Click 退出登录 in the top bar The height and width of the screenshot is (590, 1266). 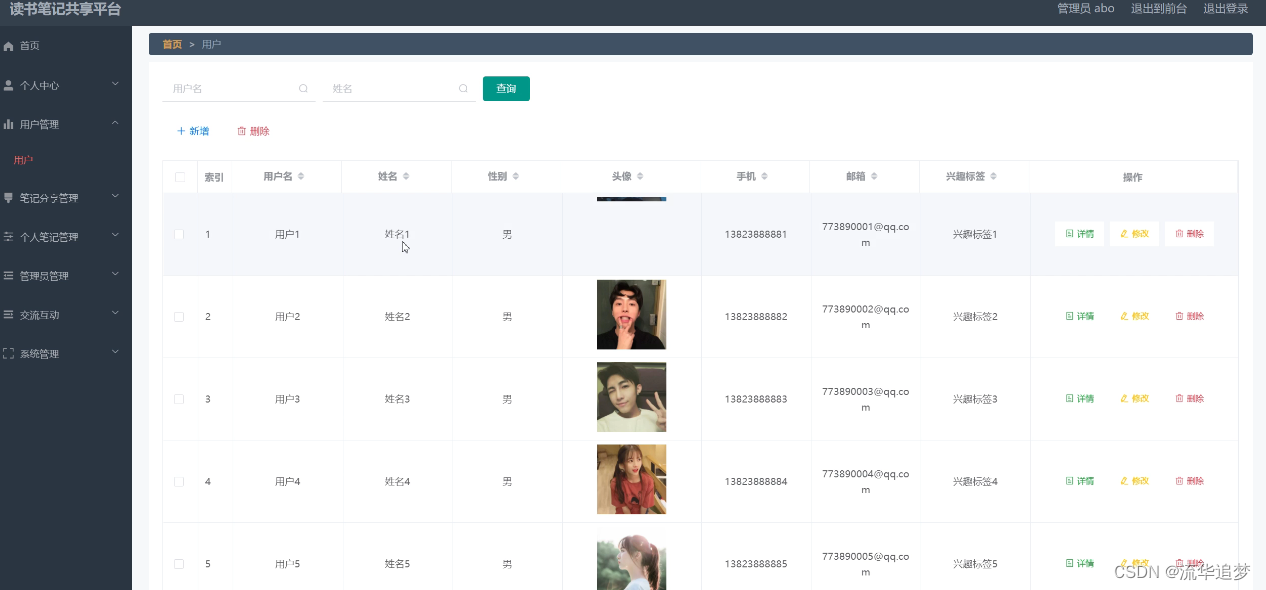pos(1226,8)
